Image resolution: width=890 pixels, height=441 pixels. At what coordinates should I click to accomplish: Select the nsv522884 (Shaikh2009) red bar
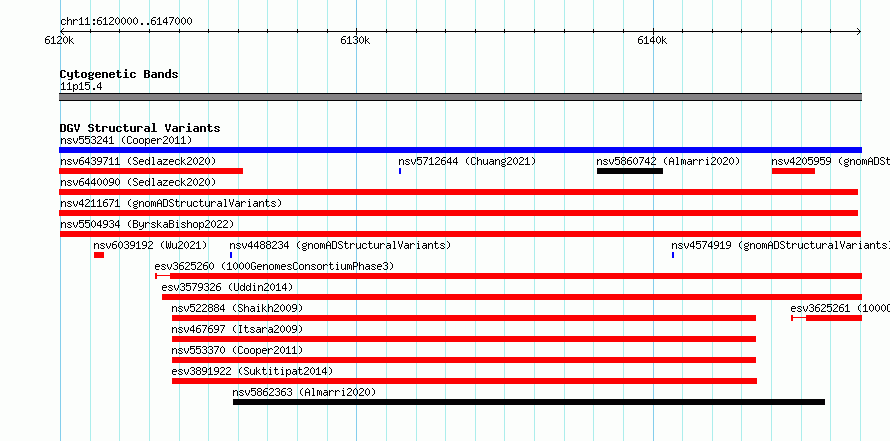tap(464, 318)
